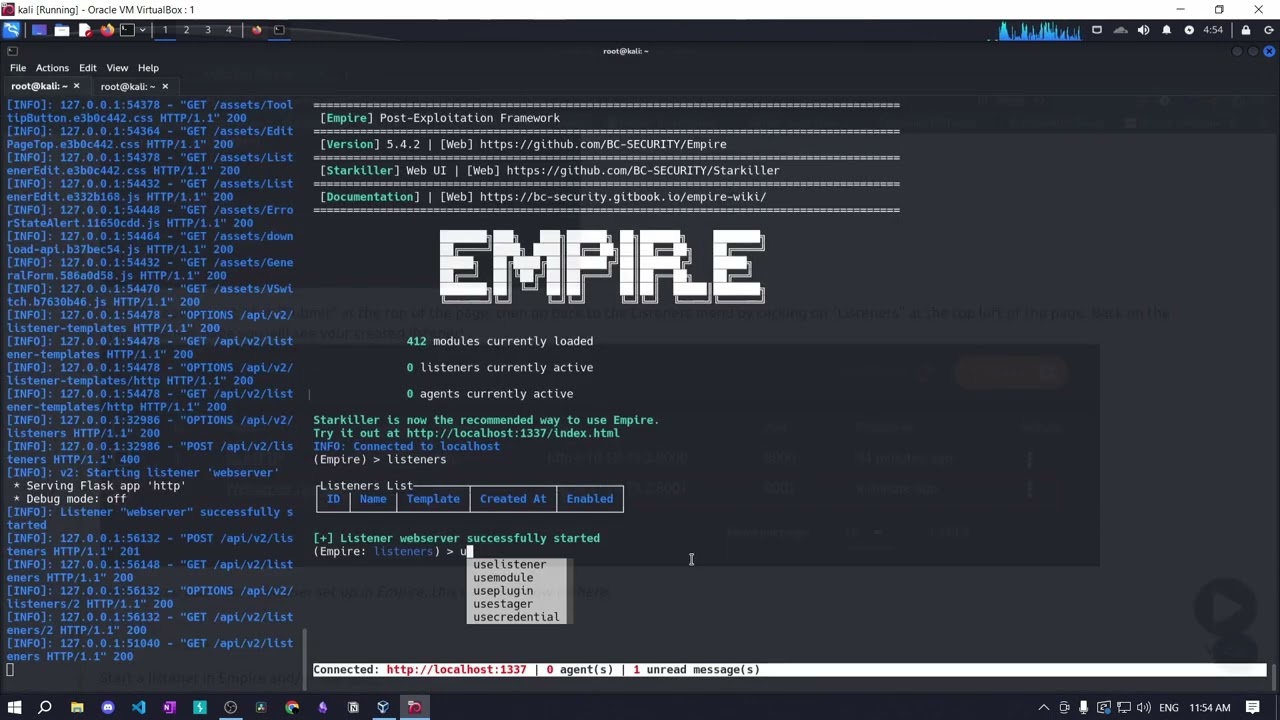The width and height of the screenshot is (1280, 720).
Task: Click the Created At column header
Action: [513, 499]
